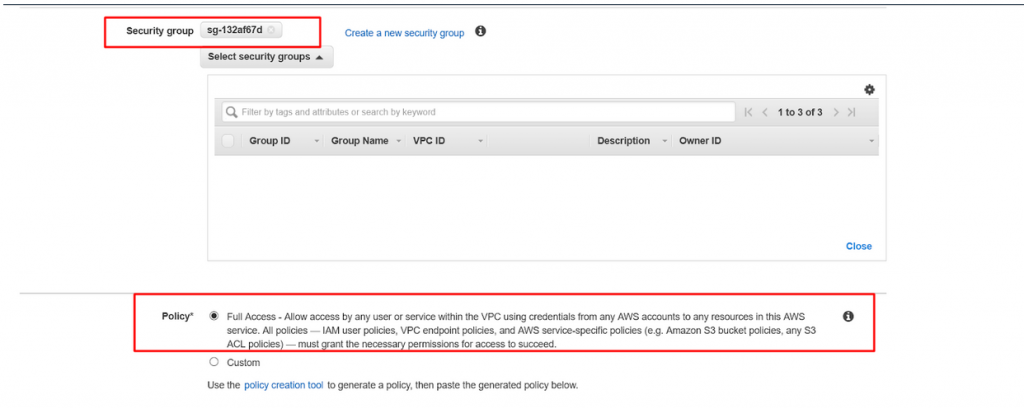The image size is (1024, 409).
Task: Select the Custom policy radio button
Action: pos(214,362)
